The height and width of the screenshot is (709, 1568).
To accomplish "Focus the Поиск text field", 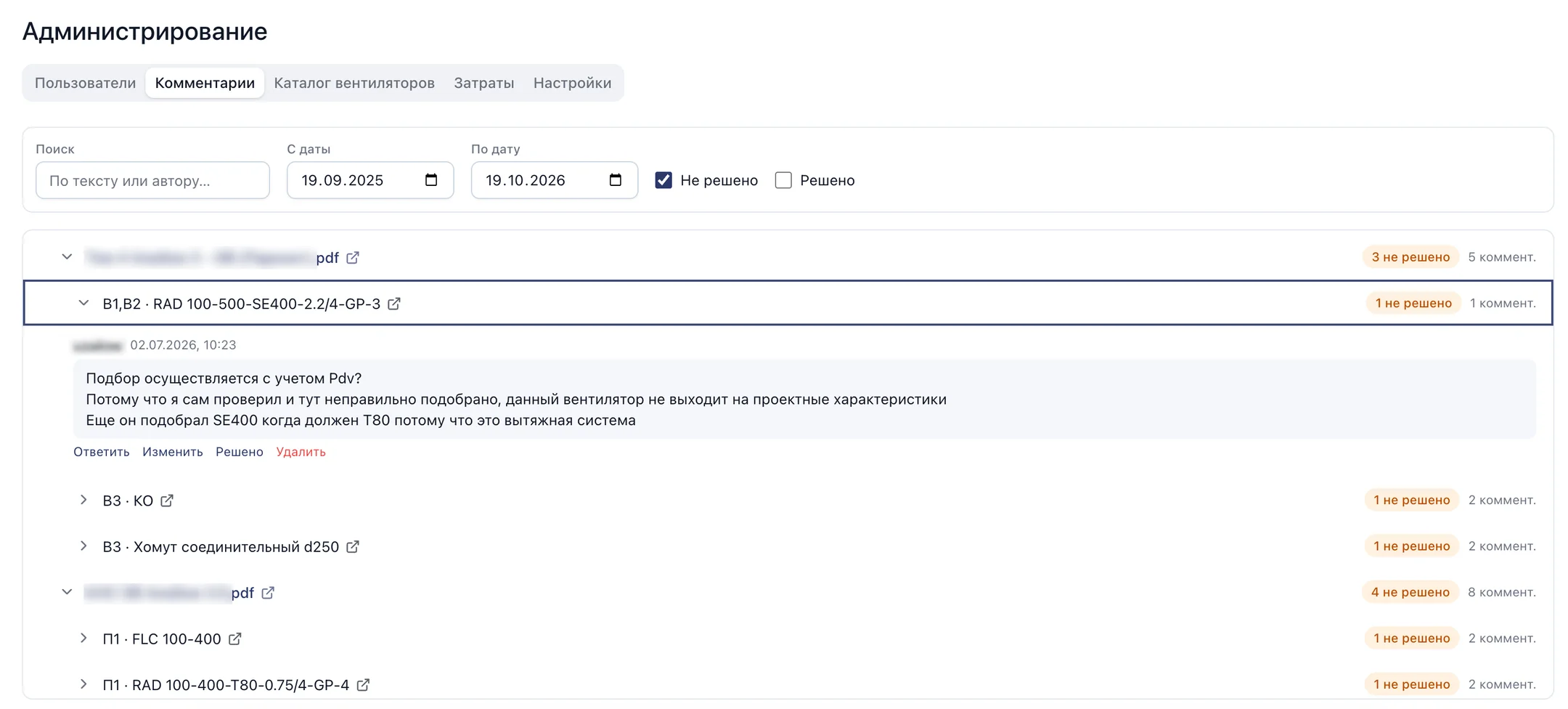I will 152,180.
